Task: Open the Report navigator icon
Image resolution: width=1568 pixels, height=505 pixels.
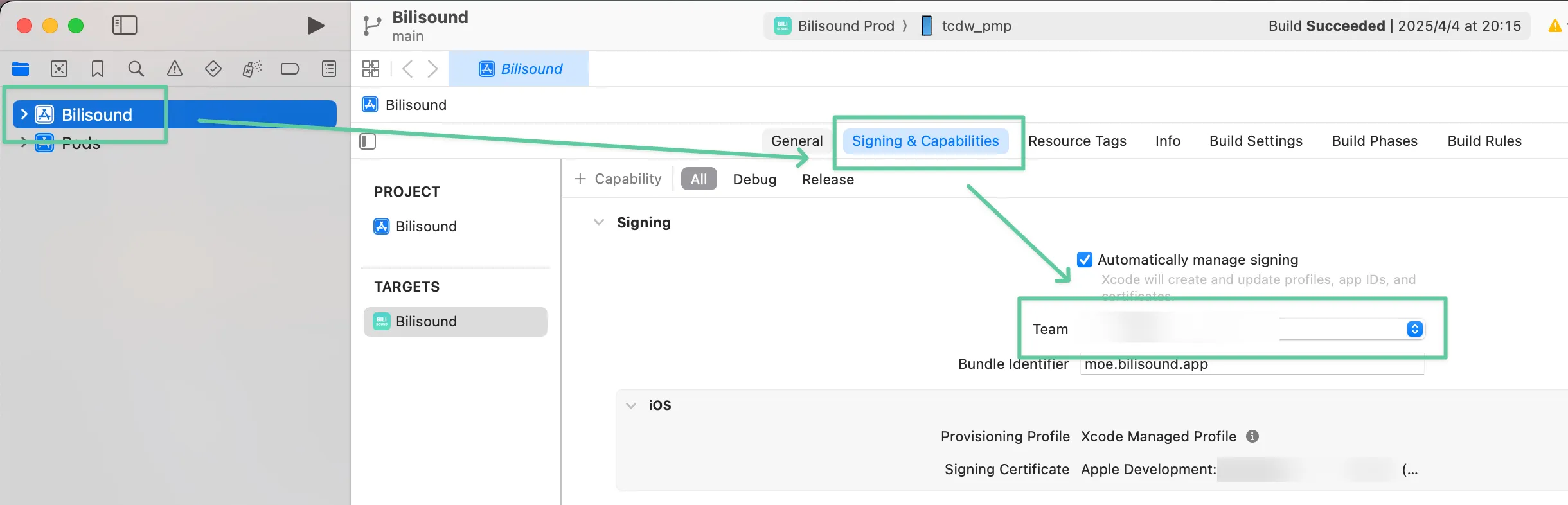Action: (x=329, y=69)
